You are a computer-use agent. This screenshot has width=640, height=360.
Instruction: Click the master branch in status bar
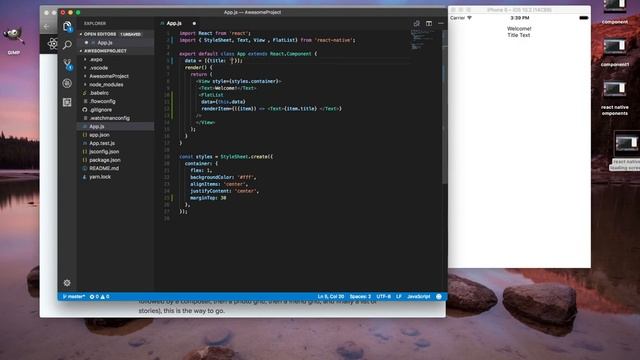pyautogui.click(x=74, y=297)
